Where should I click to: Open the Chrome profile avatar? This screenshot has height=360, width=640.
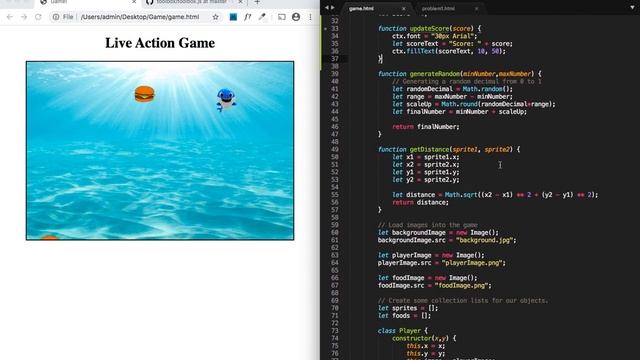click(296, 17)
